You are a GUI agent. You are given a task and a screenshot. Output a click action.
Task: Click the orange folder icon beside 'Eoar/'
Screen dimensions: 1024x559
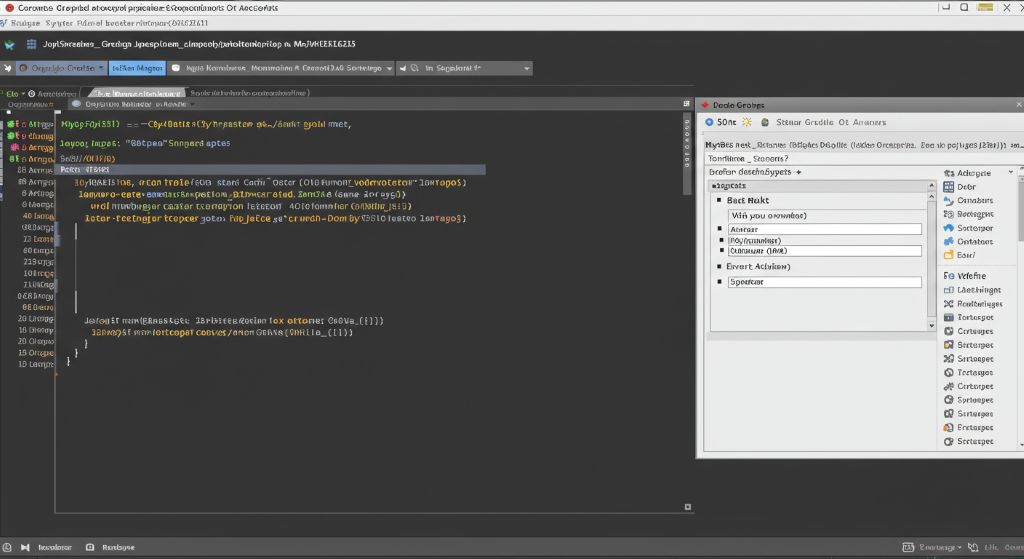(x=949, y=255)
